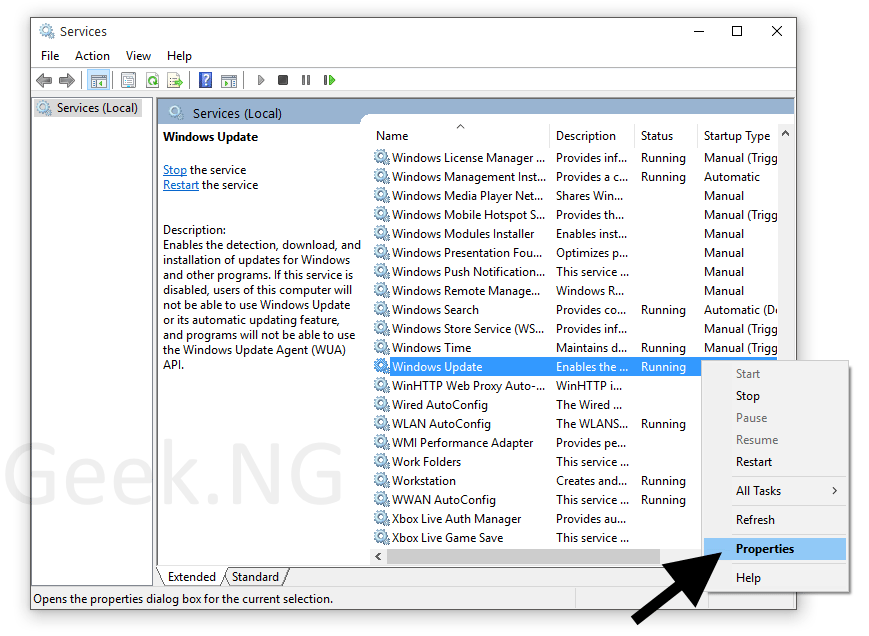869x636 pixels.
Task: Click the Restart the service link
Action: pyautogui.click(x=181, y=185)
